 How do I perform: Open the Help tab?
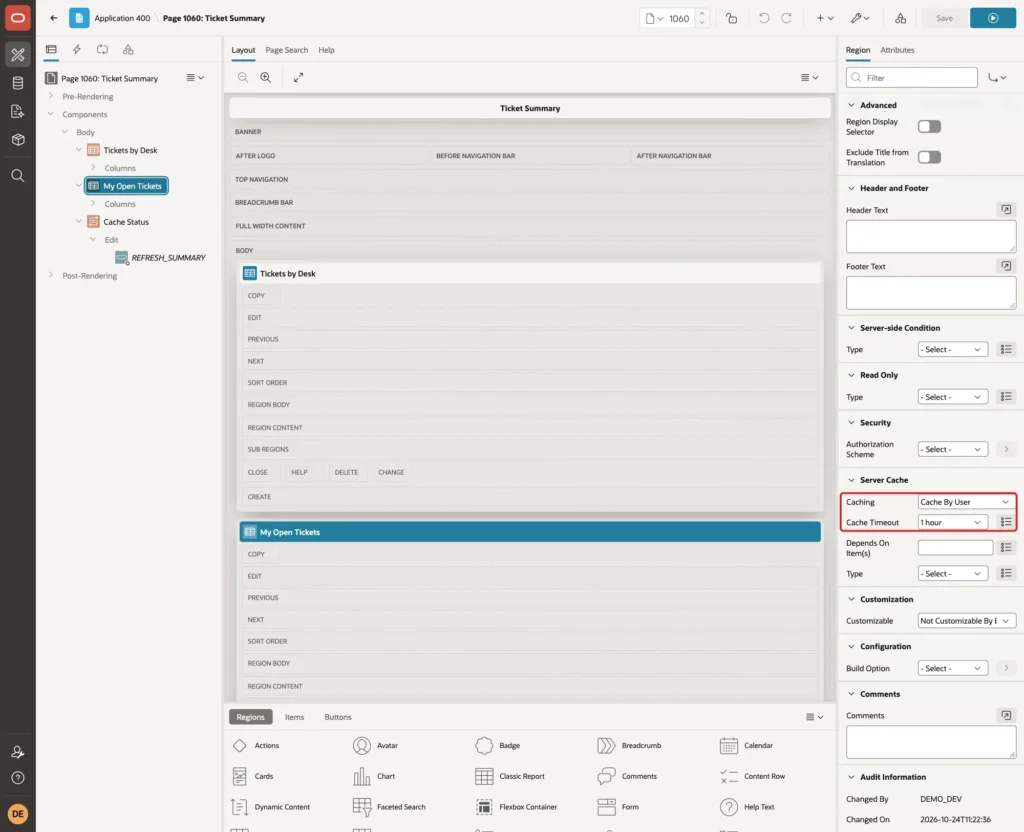tap(326, 50)
